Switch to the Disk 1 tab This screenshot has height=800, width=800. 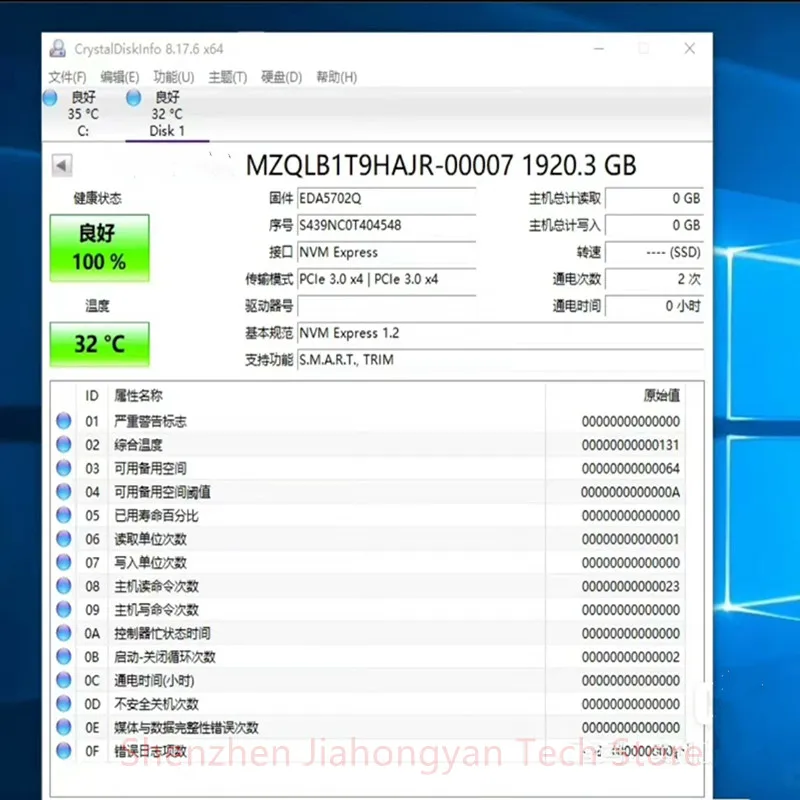pos(167,130)
